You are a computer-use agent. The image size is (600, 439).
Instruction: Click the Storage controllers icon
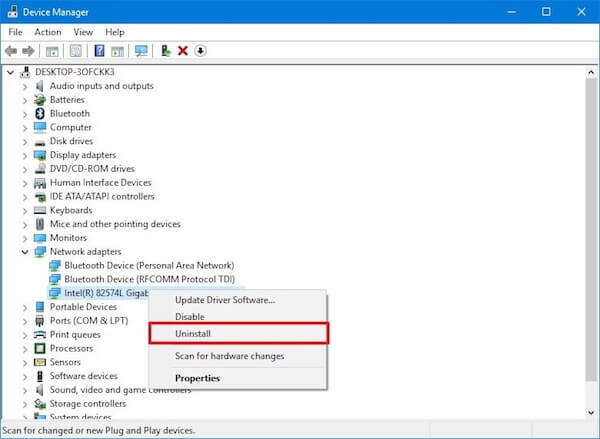[40, 403]
